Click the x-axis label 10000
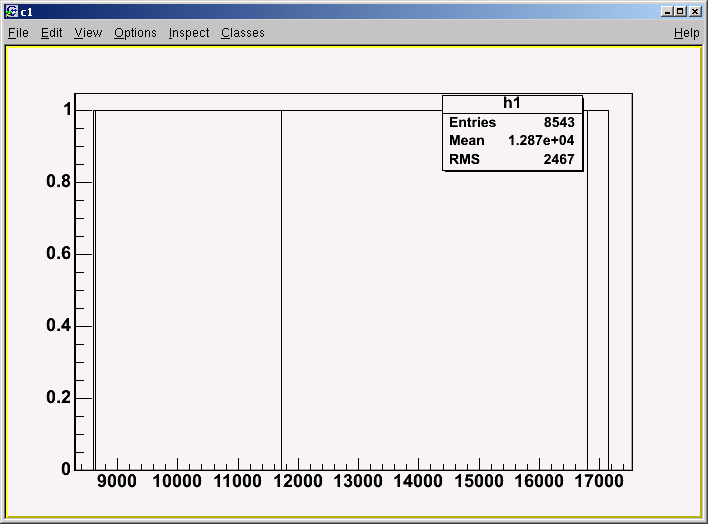The height and width of the screenshot is (524, 708). tap(177, 481)
